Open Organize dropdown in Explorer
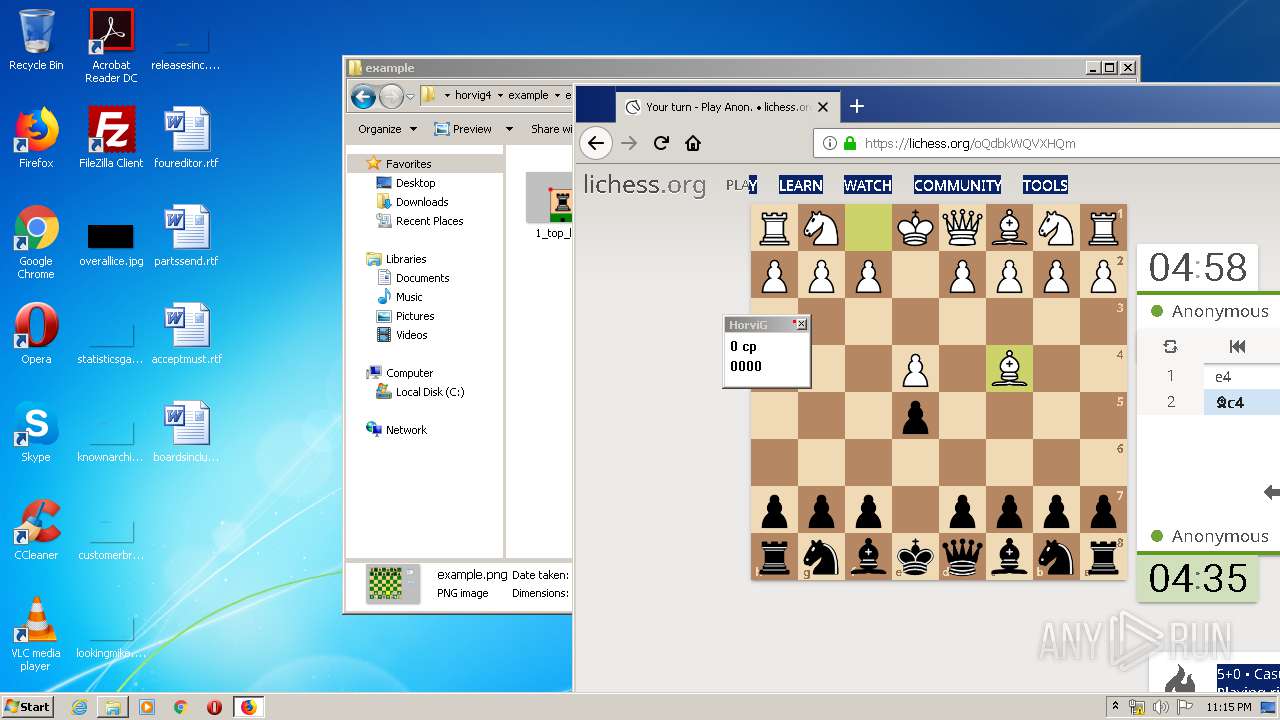The image size is (1280, 720). point(386,129)
